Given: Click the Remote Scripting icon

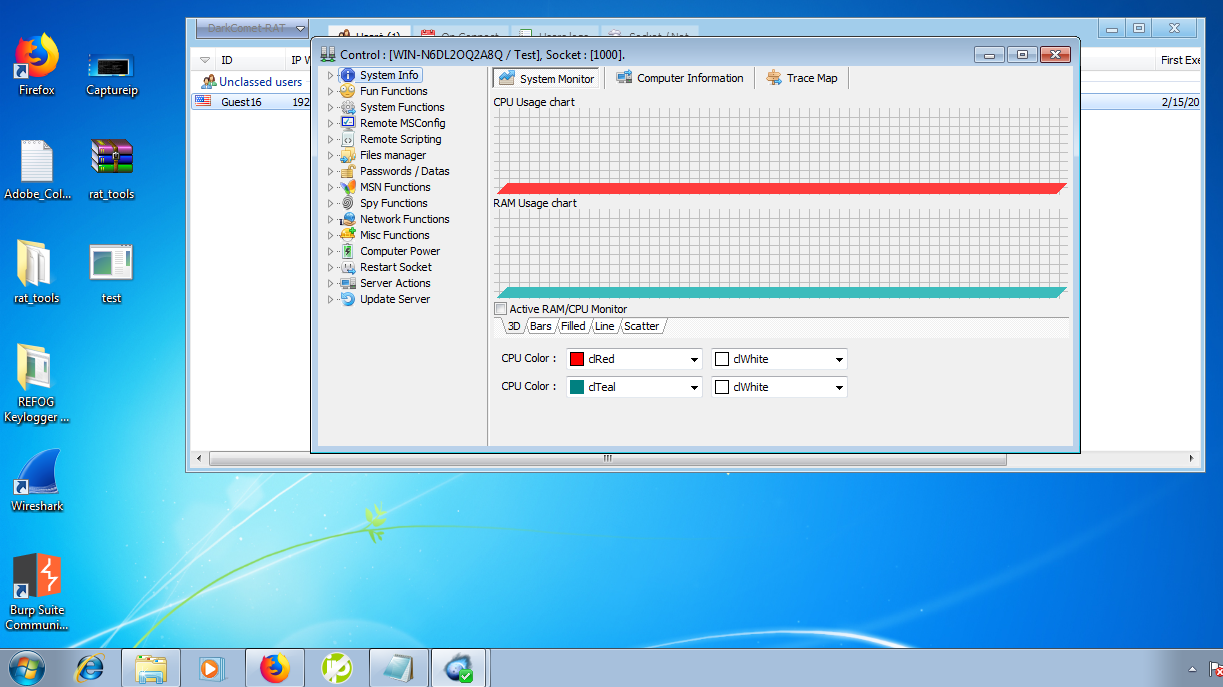Looking at the screenshot, I should [347, 139].
